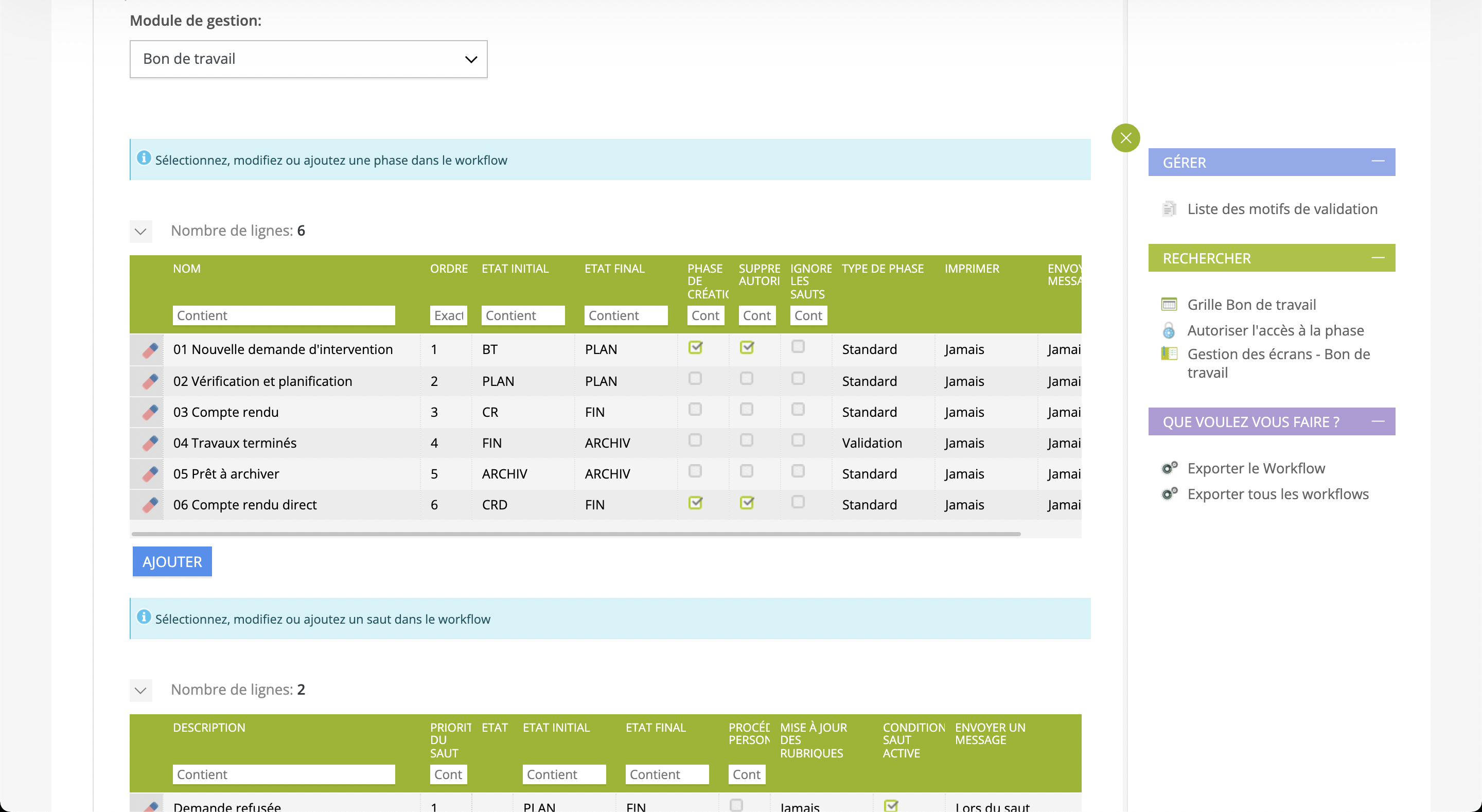Check Ignorer les sauts for phase 01

point(798,346)
